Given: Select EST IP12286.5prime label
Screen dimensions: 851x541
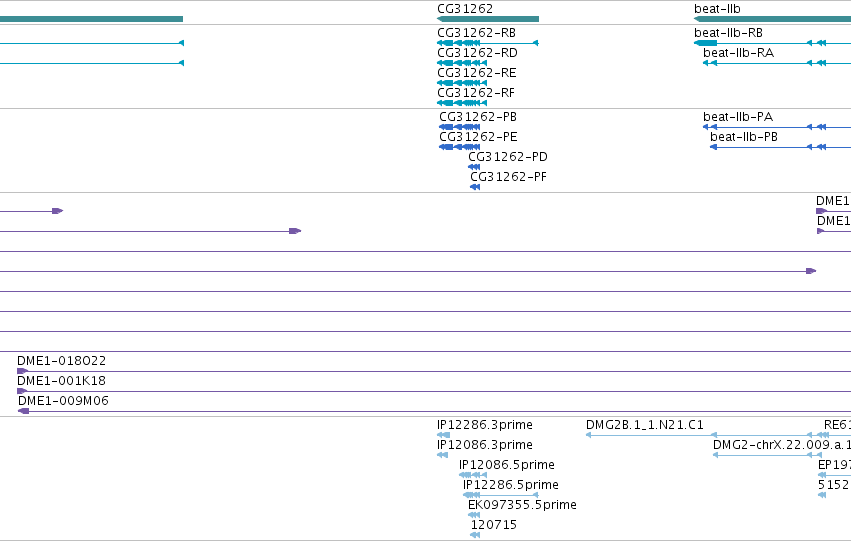Looking at the screenshot, I should click(511, 485).
